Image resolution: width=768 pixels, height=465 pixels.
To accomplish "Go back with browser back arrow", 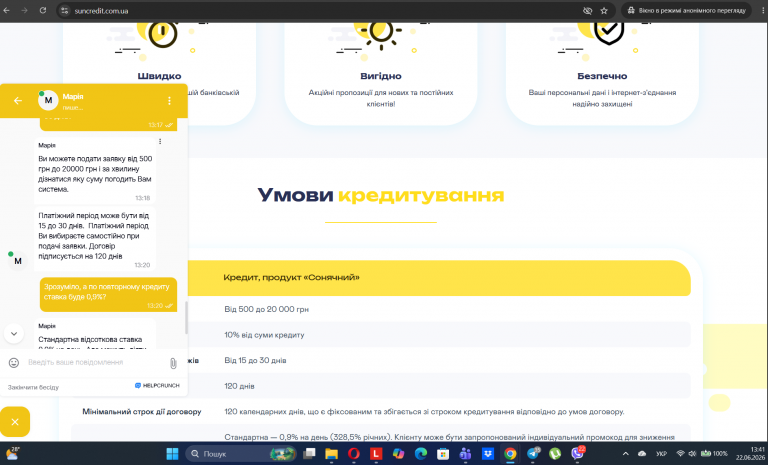I will (6, 10).
